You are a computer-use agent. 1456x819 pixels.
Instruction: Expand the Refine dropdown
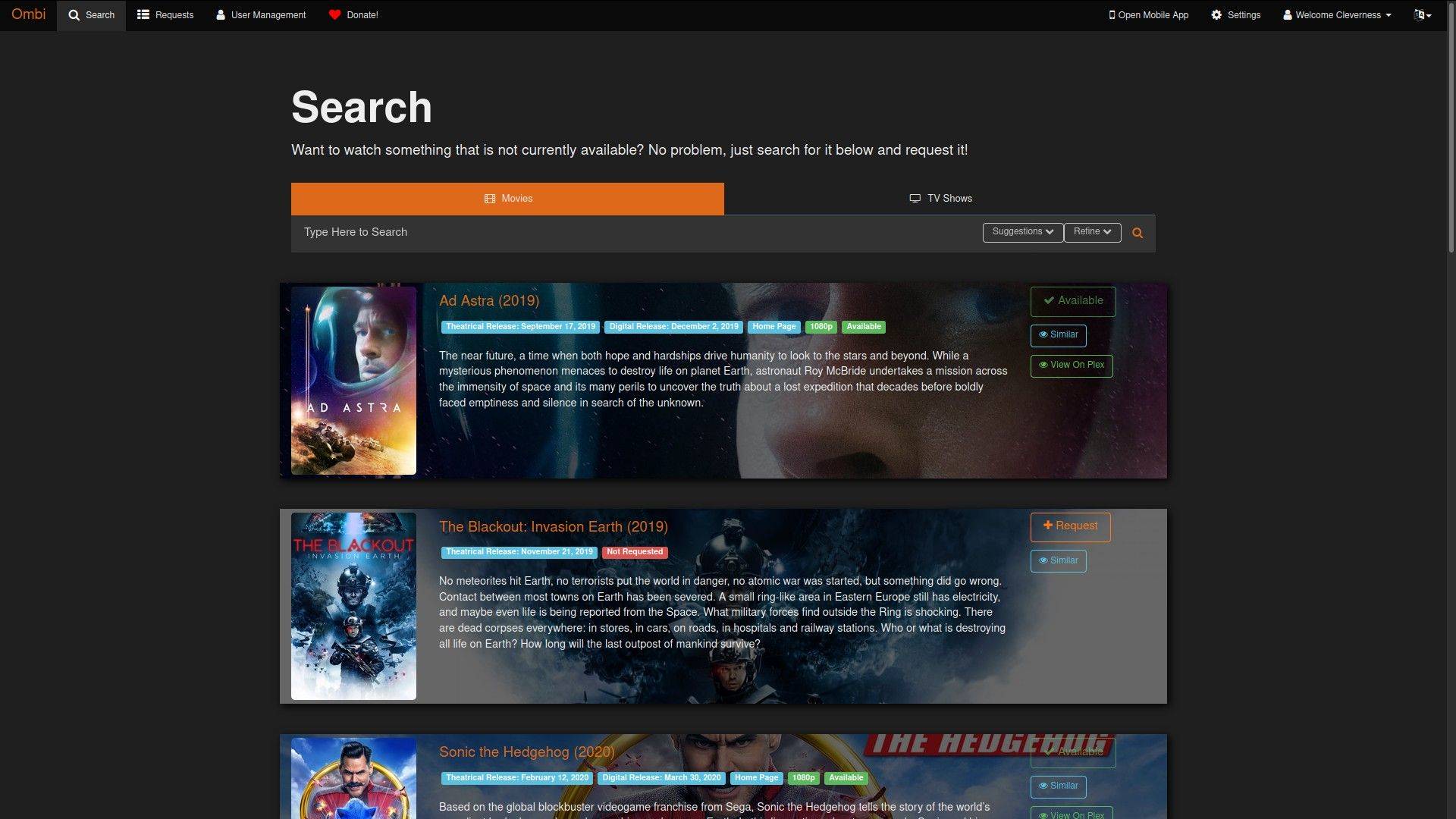click(x=1092, y=232)
